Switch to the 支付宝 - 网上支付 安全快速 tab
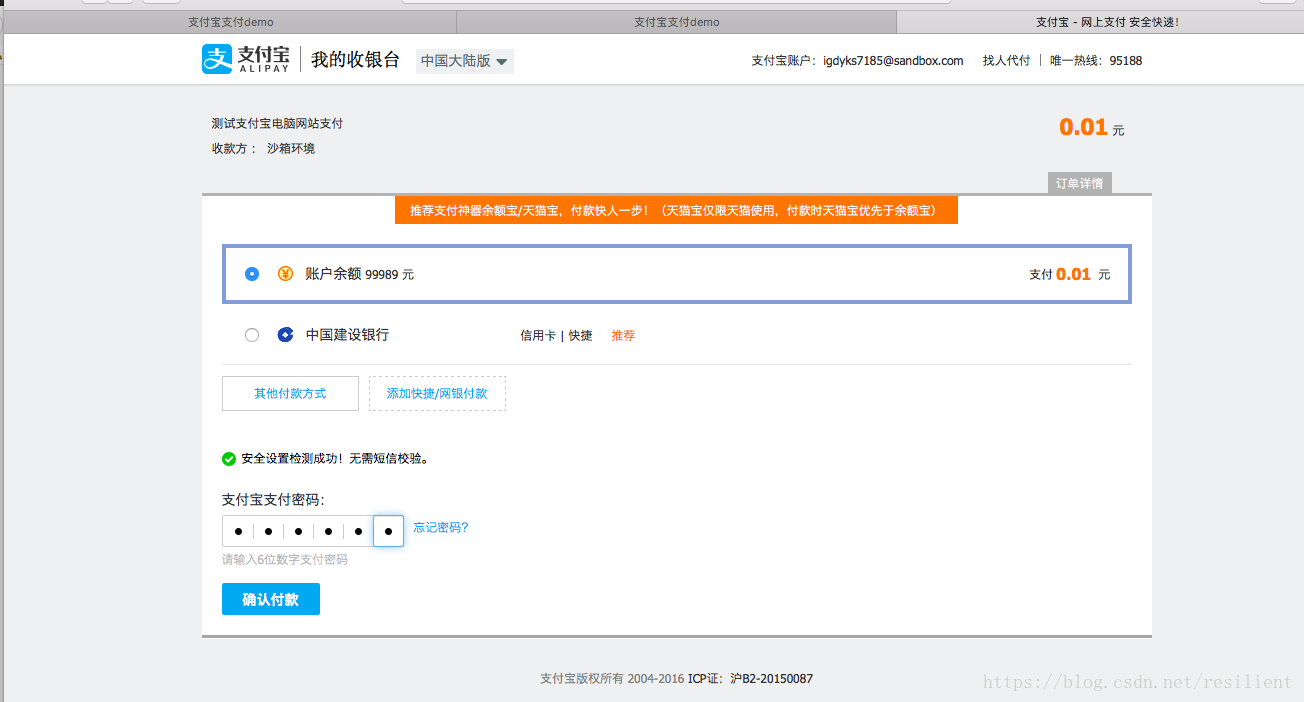This screenshot has height=702, width=1304. point(1100,22)
